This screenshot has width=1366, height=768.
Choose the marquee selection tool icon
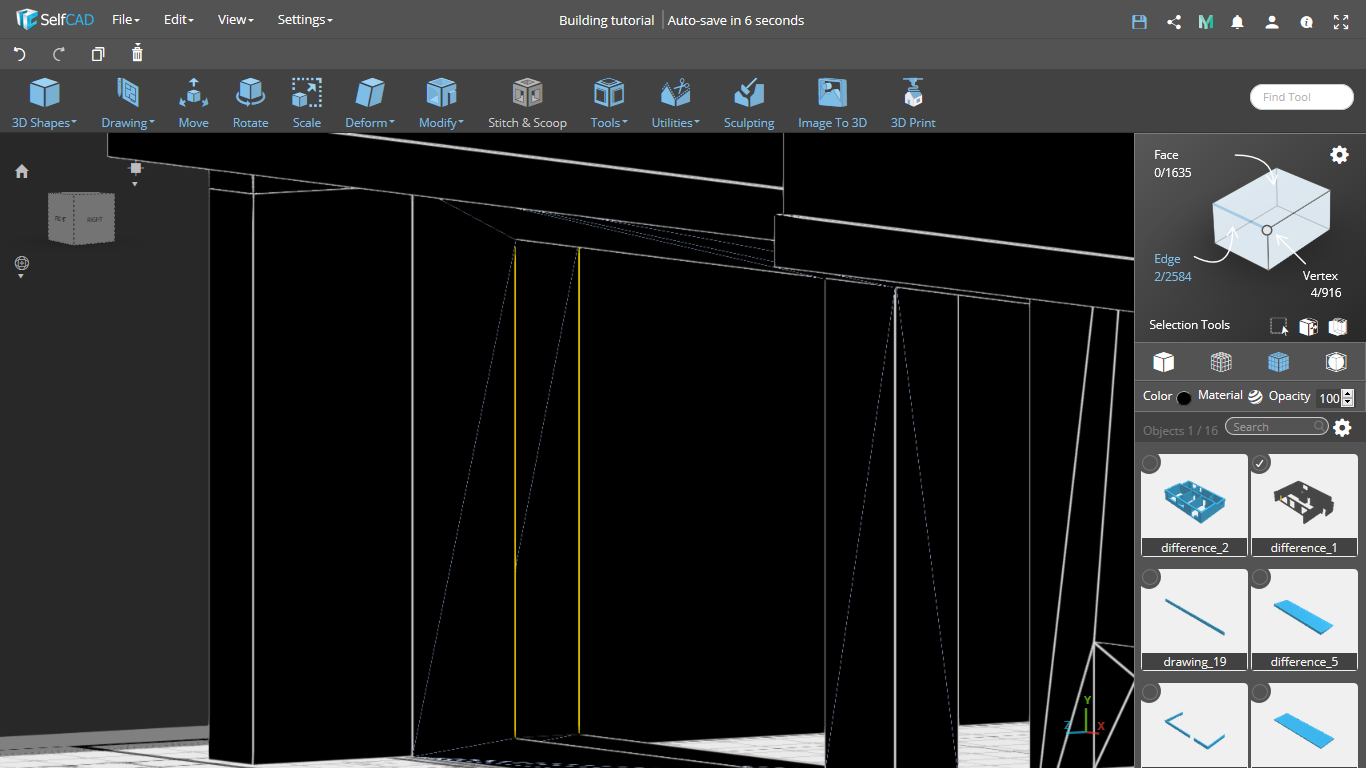coord(1279,326)
